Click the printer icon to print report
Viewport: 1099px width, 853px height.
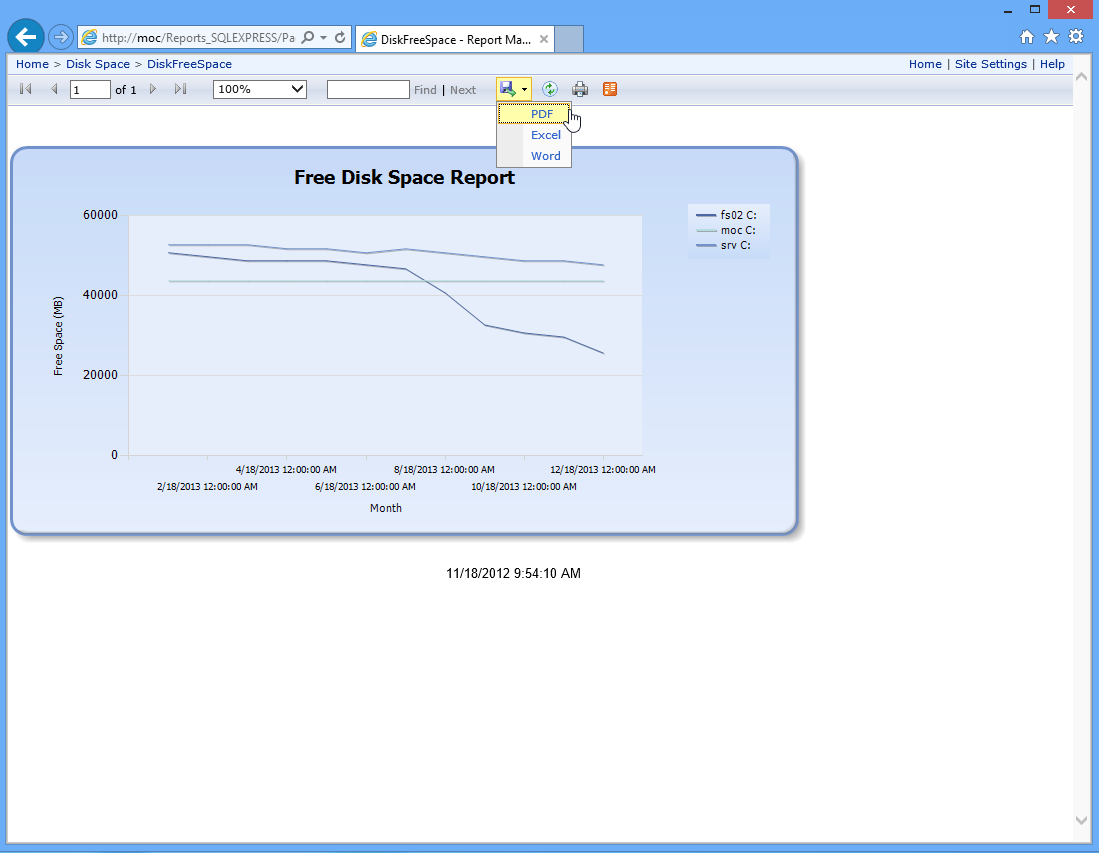[580, 89]
